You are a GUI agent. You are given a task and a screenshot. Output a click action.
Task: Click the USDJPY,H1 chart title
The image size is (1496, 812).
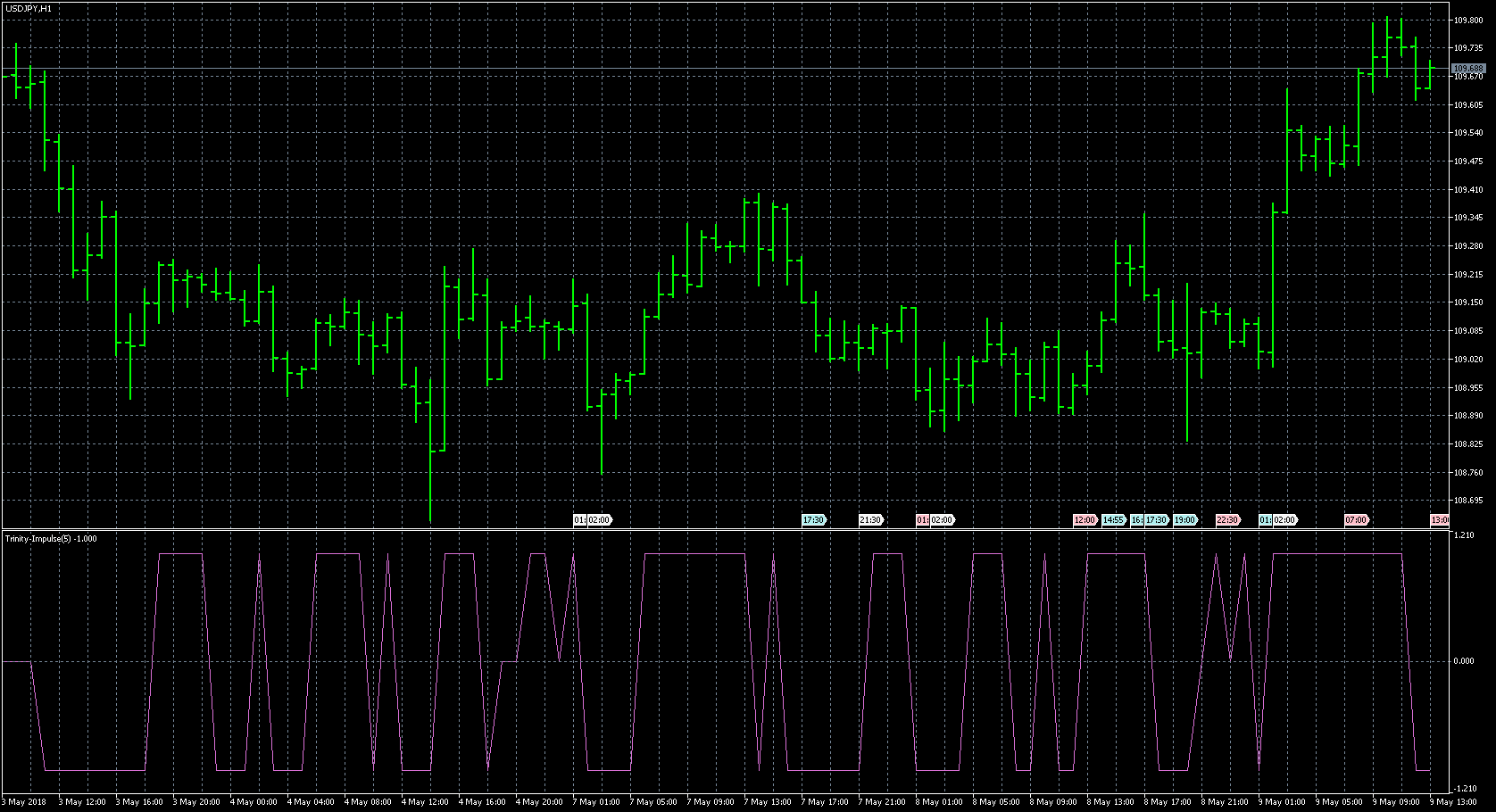[29, 8]
